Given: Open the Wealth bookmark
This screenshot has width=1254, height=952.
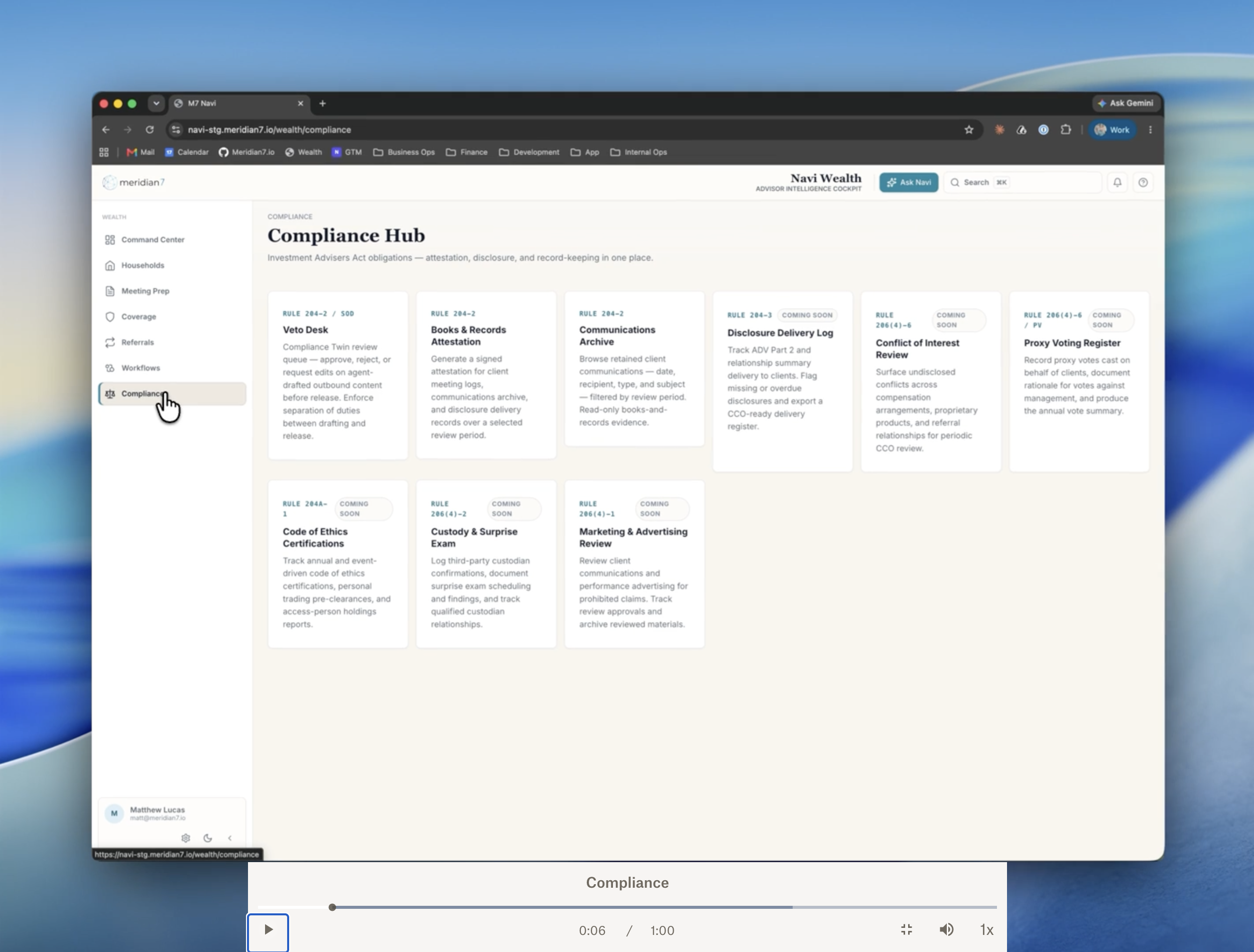Looking at the screenshot, I should pyautogui.click(x=303, y=152).
